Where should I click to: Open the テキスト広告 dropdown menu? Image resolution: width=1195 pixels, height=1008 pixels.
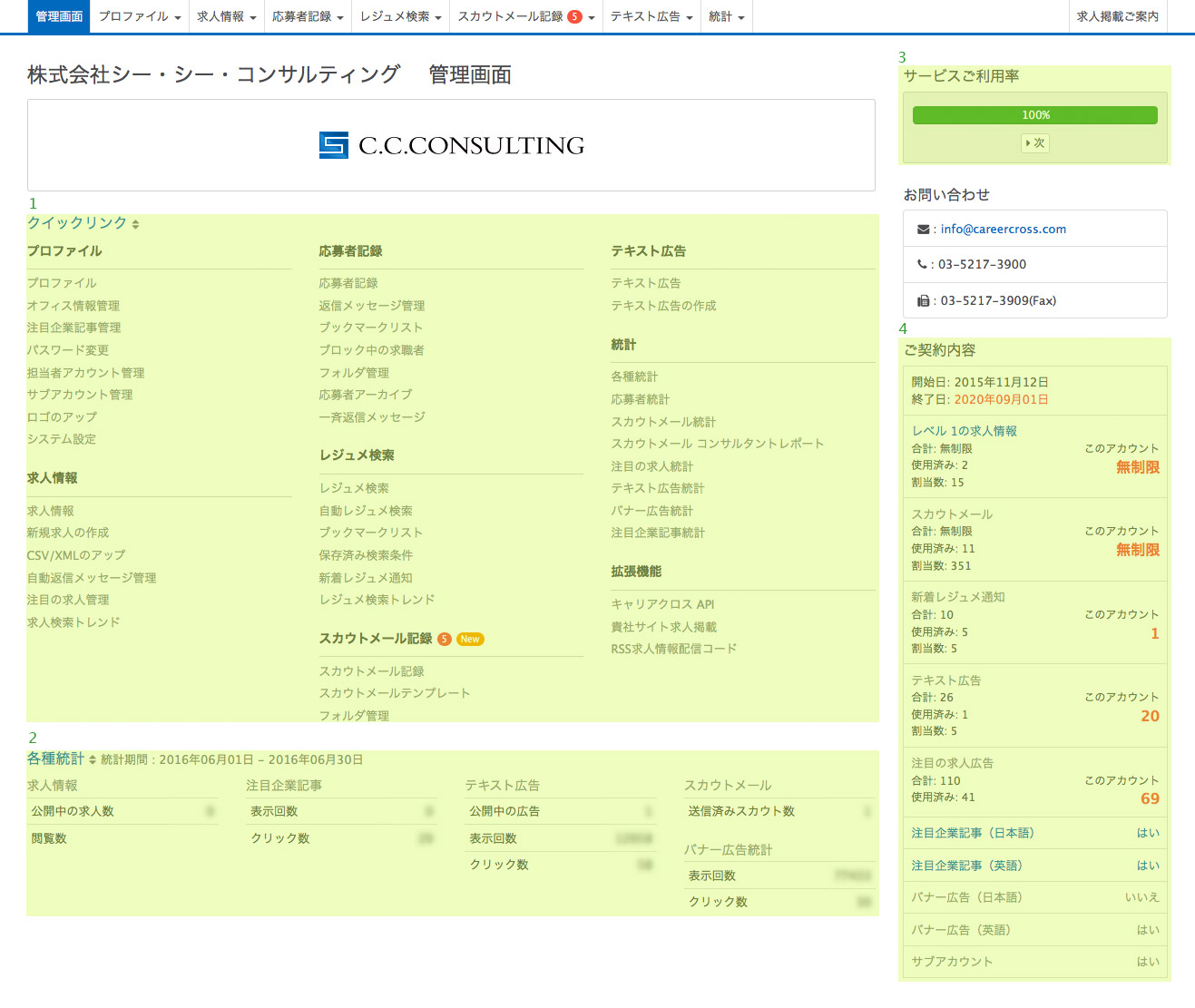click(651, 16)
